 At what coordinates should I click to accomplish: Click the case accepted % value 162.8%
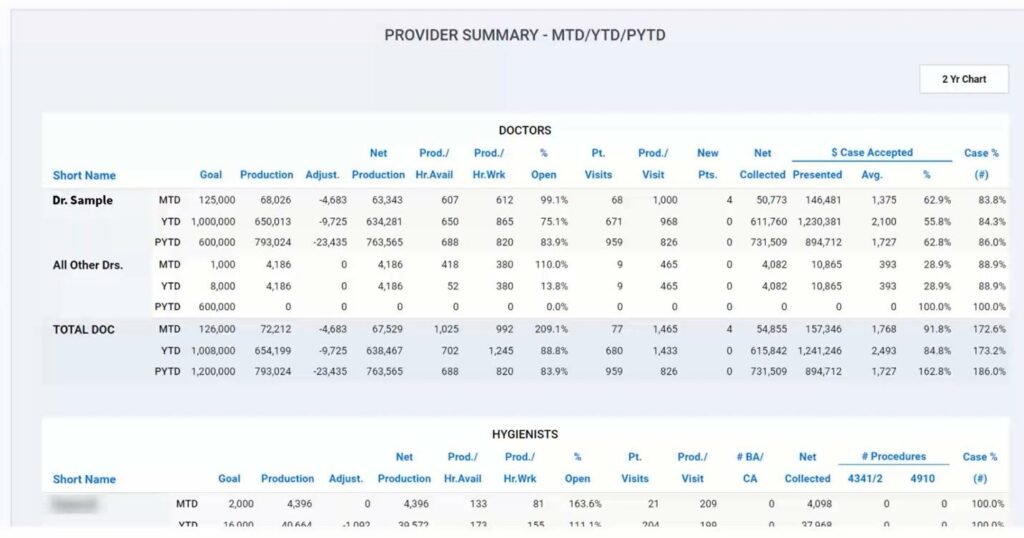click(x=934, y=372)
